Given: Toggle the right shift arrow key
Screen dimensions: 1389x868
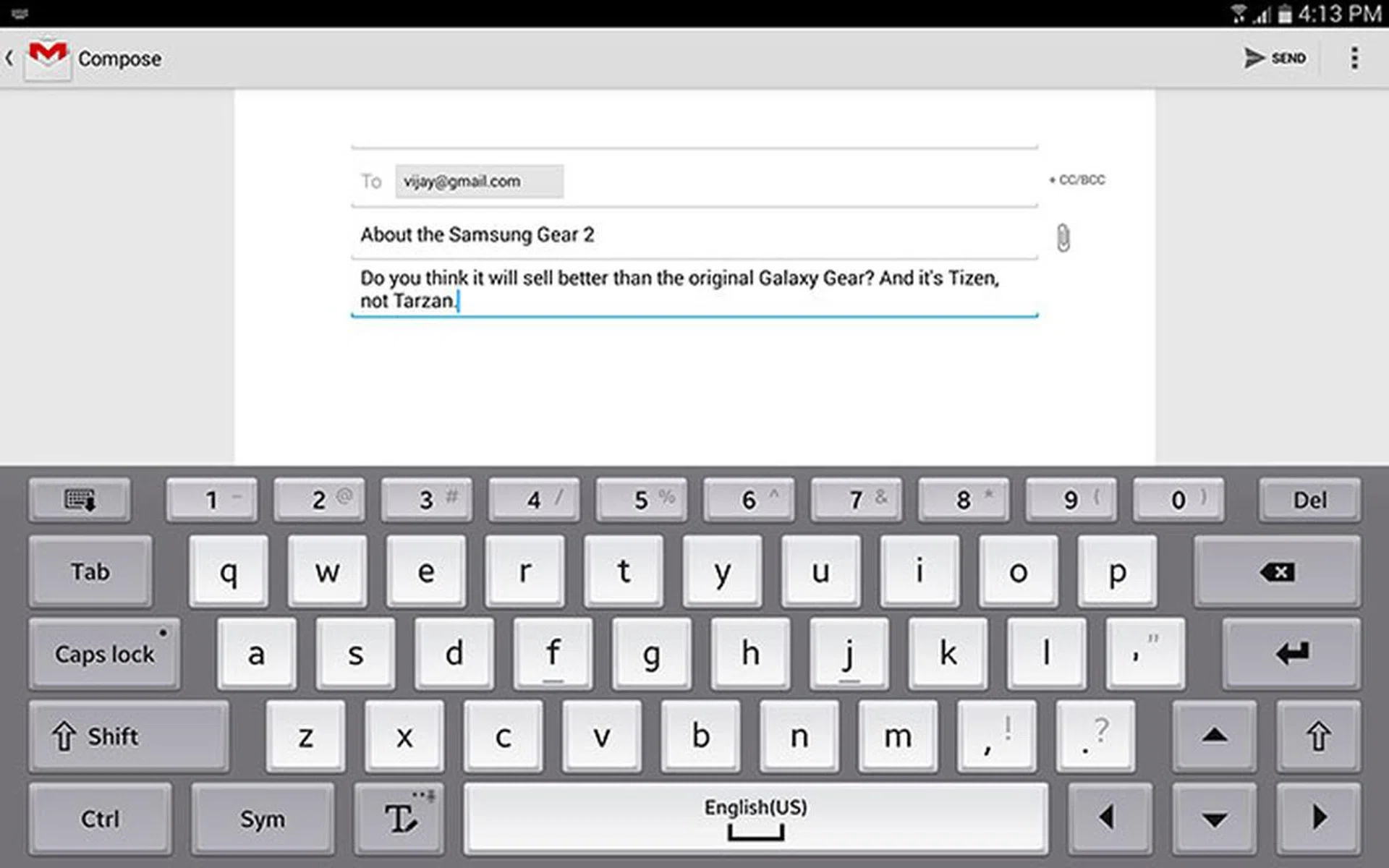Looking at the screenshot, I should click(x=1318, y=736).
